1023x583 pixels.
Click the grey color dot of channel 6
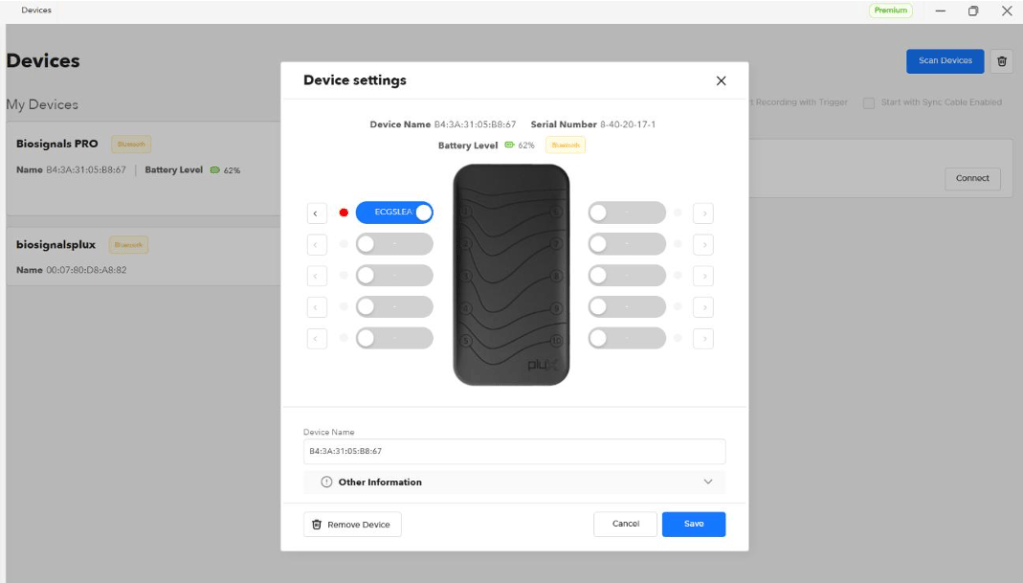(678, 213)
